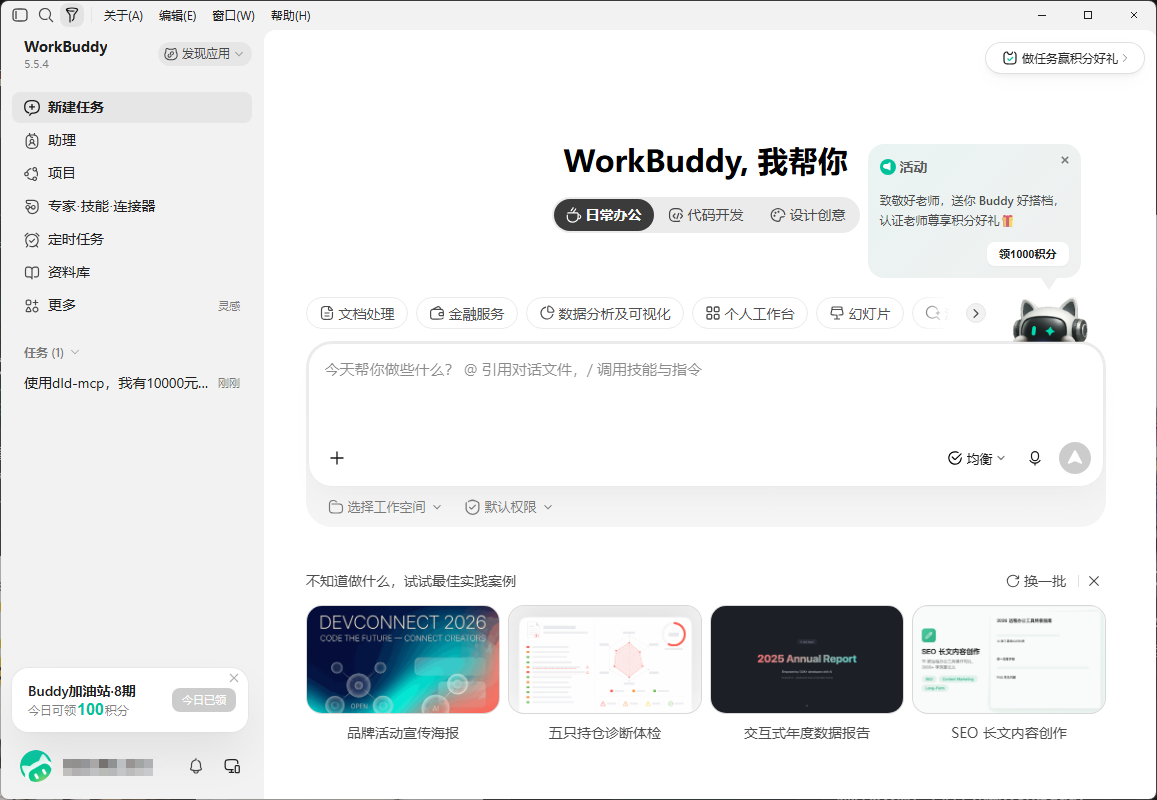
Task: Open 助理 in the sidebar
Action: tap(132, 140)
